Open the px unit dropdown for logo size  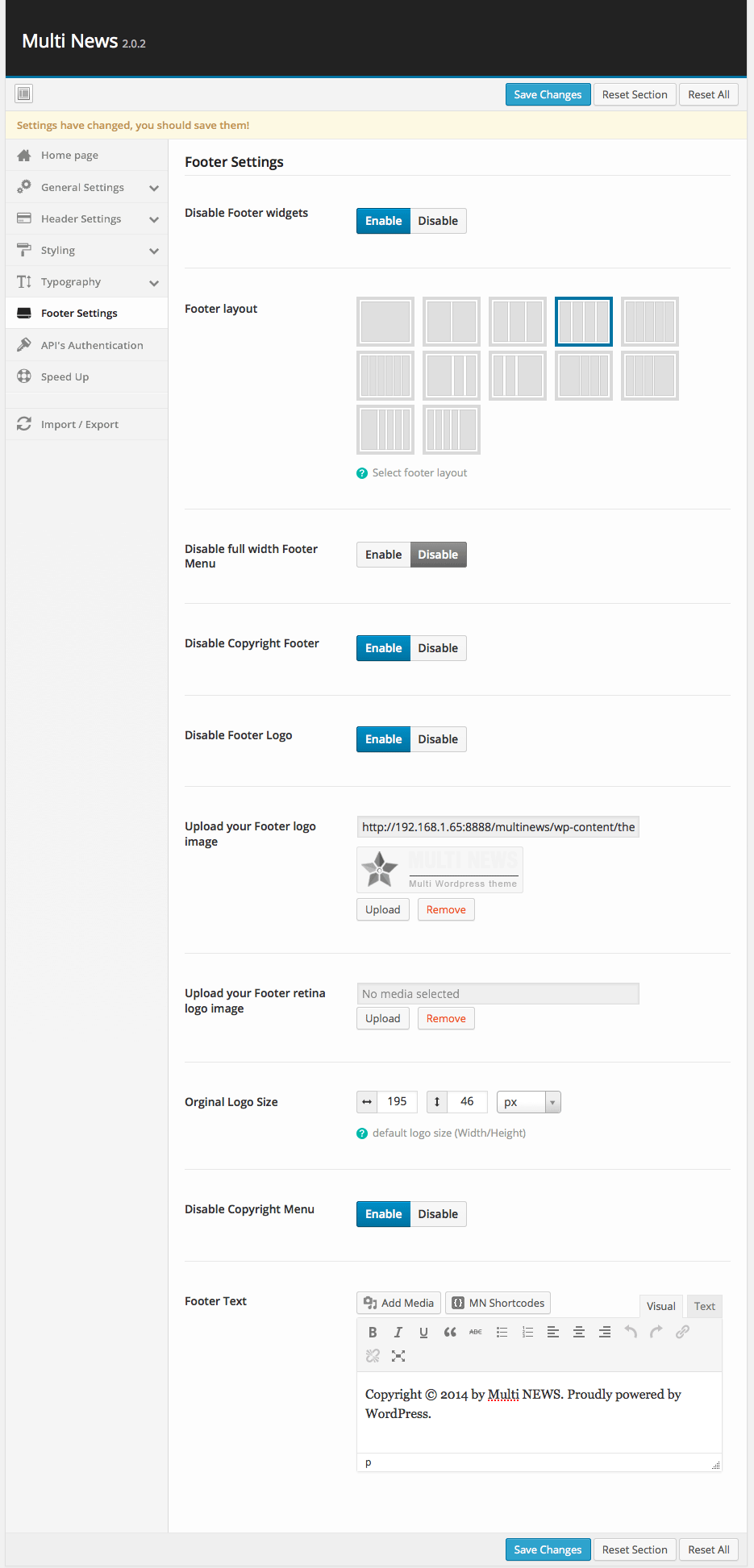[528, 1102]
